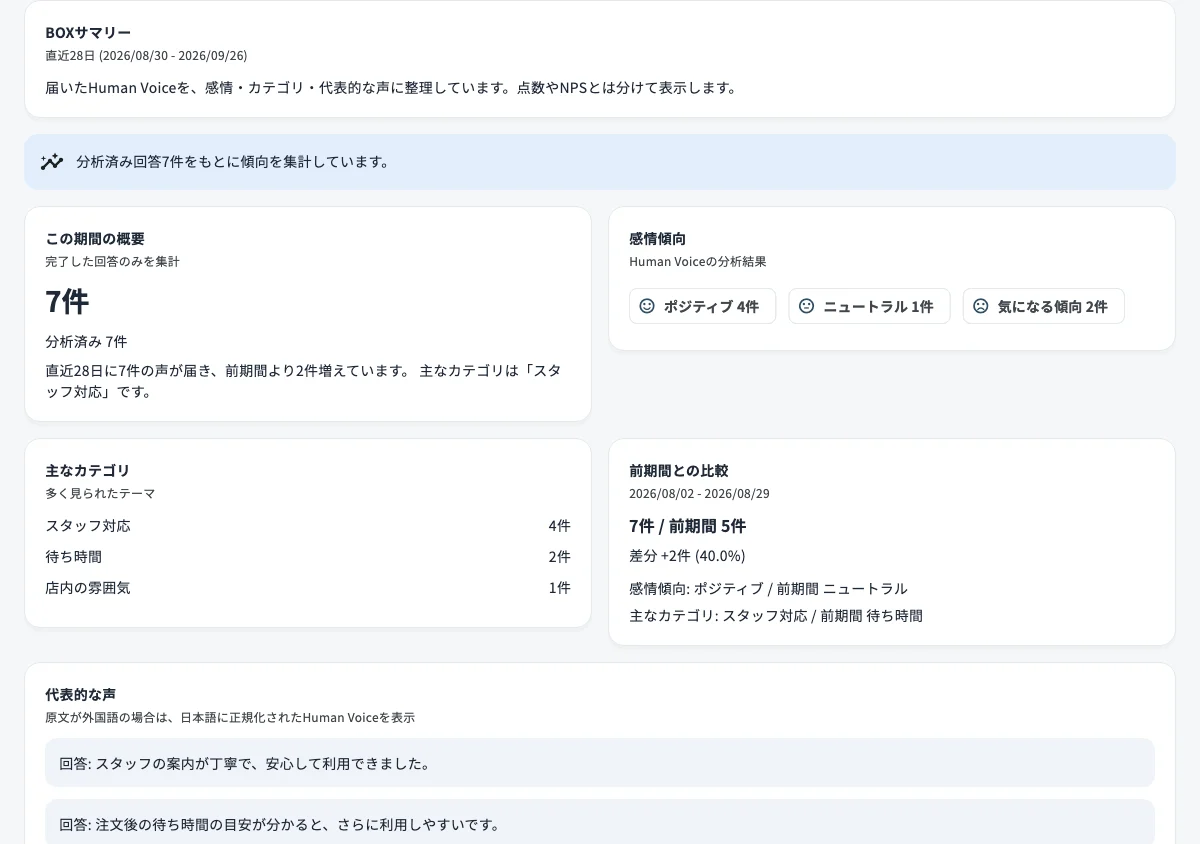Click the neutral face icon for ニュートラル
1200x844 pixels.
coord(806,306)
